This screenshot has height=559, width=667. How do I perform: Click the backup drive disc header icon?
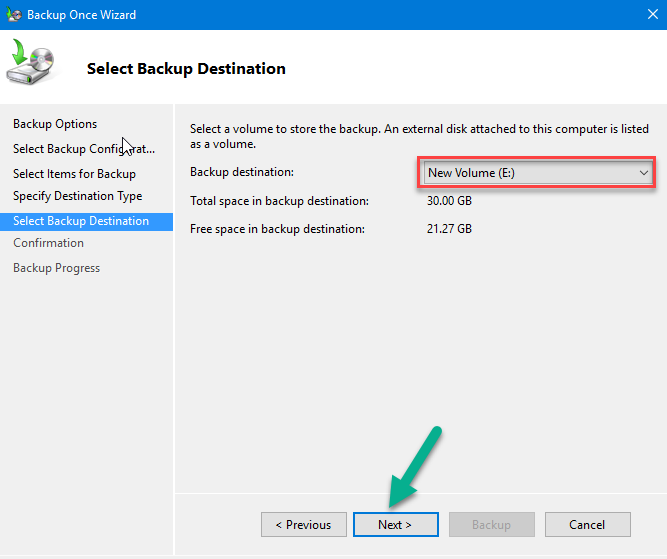(31, 62)
